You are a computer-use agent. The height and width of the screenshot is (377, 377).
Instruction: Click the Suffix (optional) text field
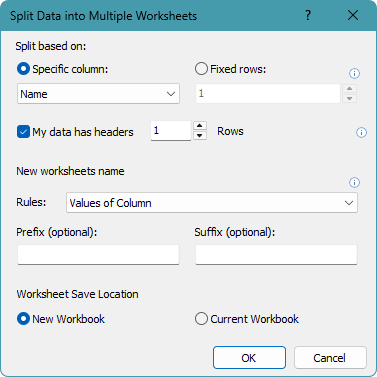tap(276, 255)
